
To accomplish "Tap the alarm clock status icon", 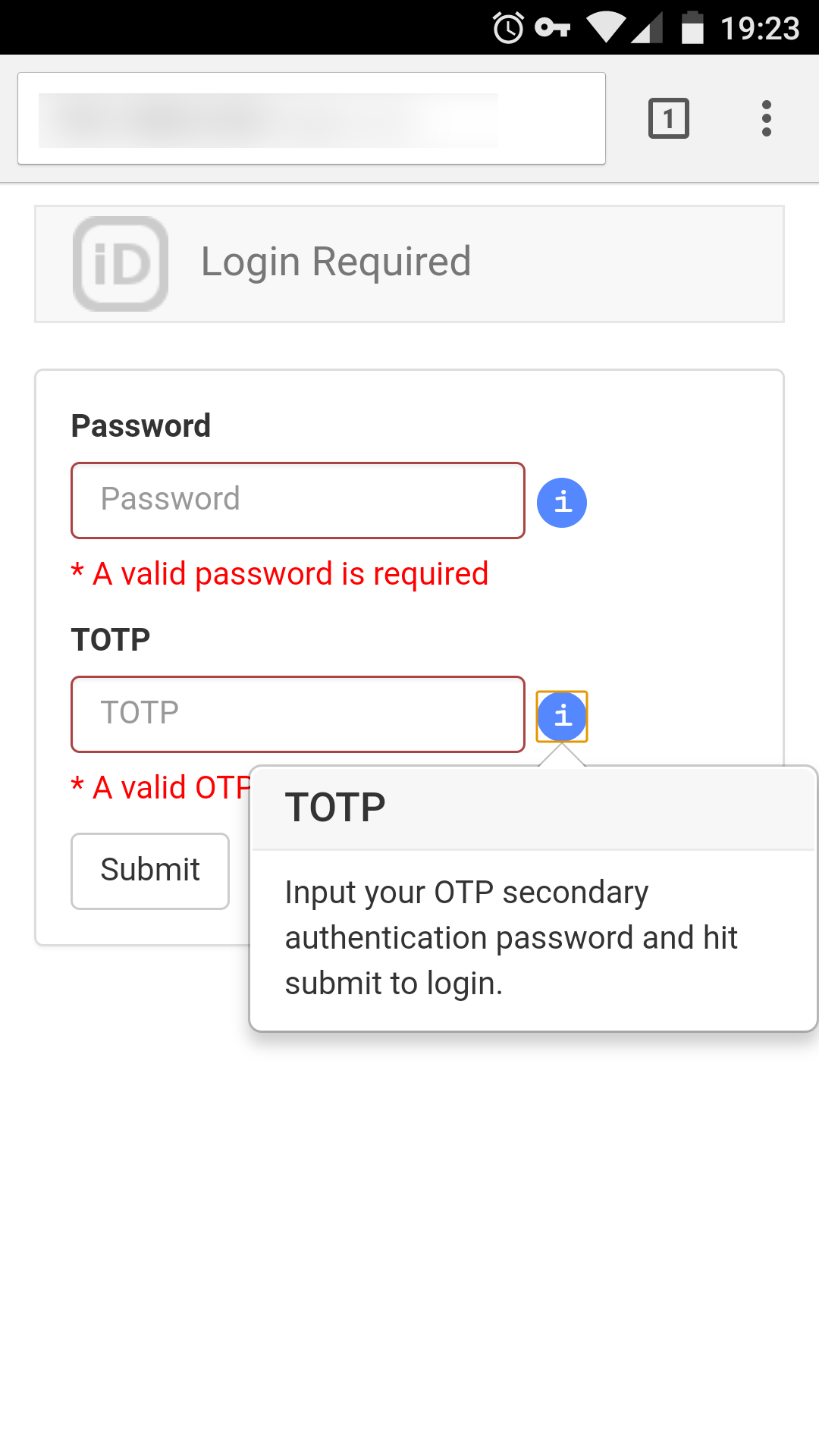I will tap(508, 28).
